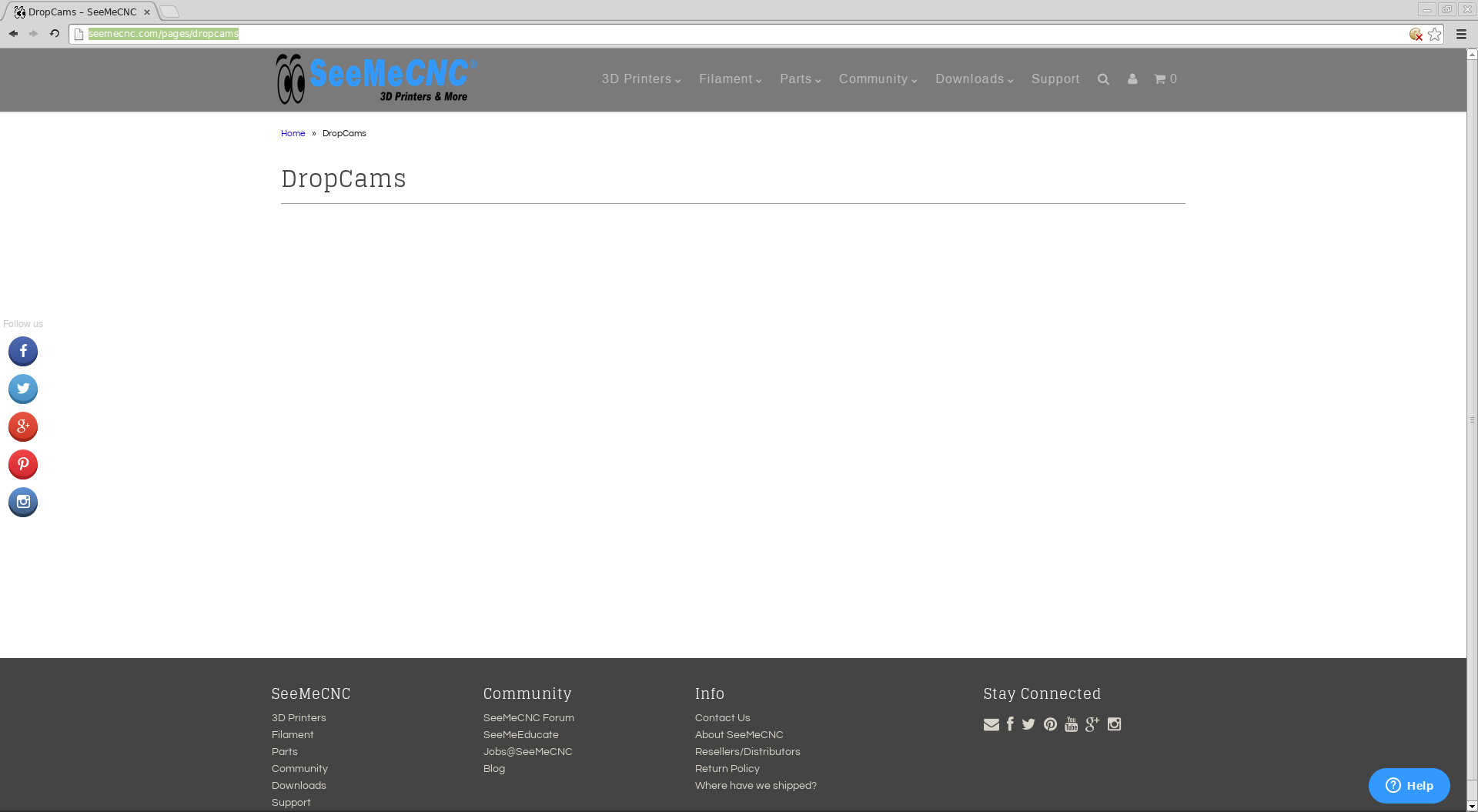Click the search magnifier icon in header
Viewport: 1478px width, 812px height.
pyautogui.click(x=1103, y=79)
